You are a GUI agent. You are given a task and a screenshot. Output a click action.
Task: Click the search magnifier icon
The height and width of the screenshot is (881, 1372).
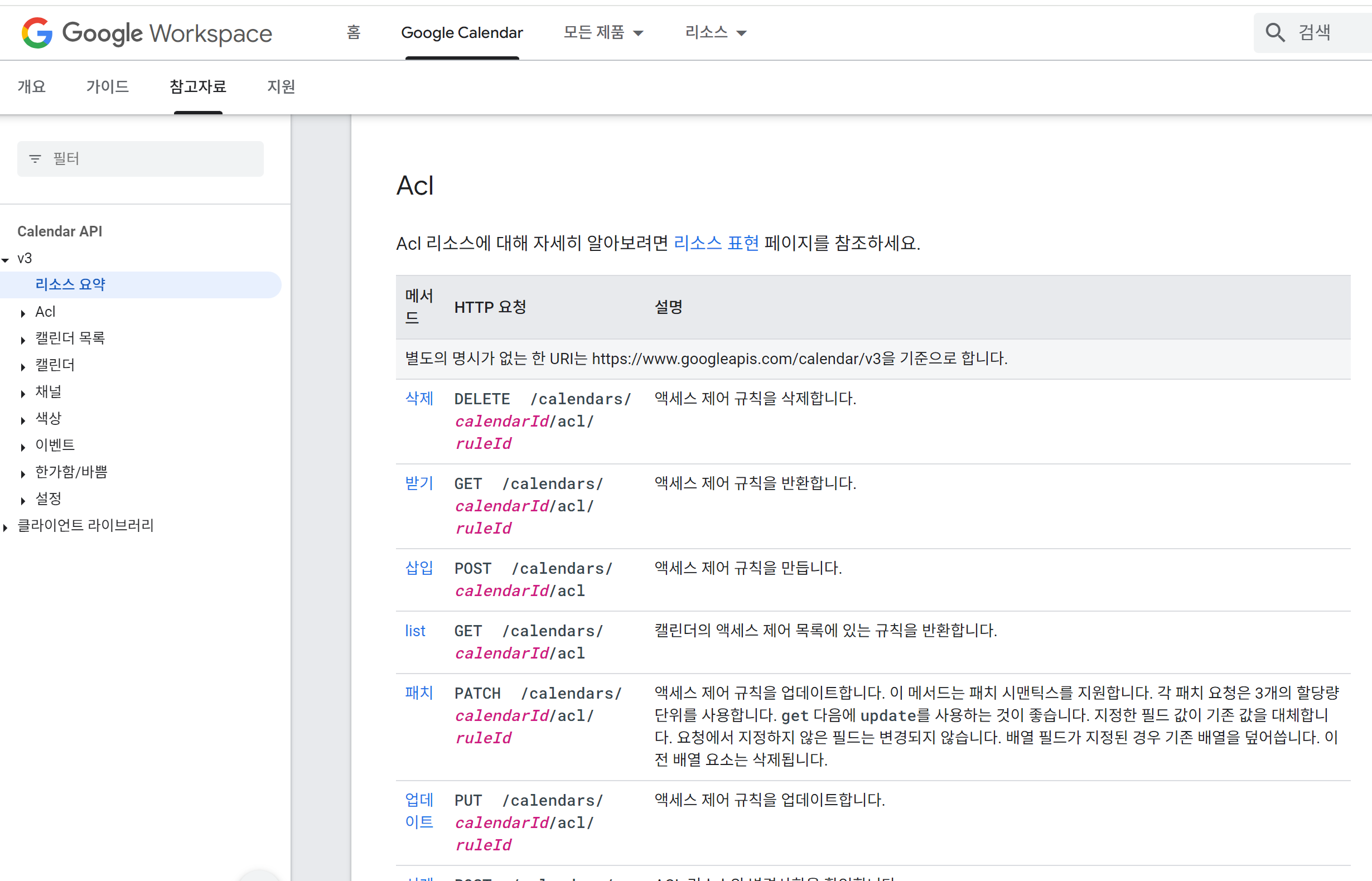[1276, 32]
